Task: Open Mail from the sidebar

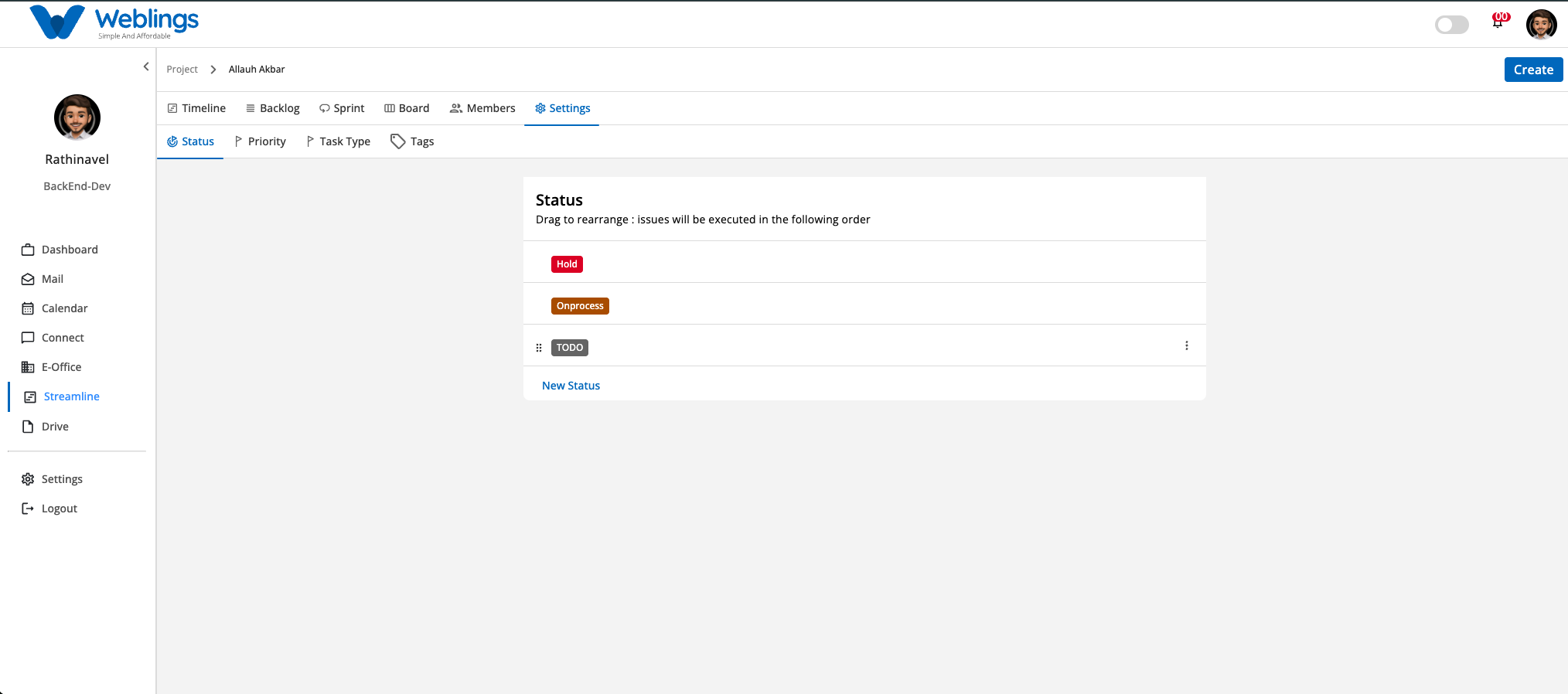Action: [43, 279]
